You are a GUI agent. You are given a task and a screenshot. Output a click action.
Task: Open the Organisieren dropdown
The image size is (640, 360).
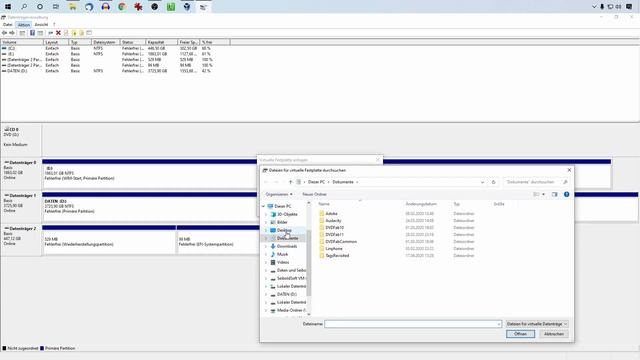(279, 194)
